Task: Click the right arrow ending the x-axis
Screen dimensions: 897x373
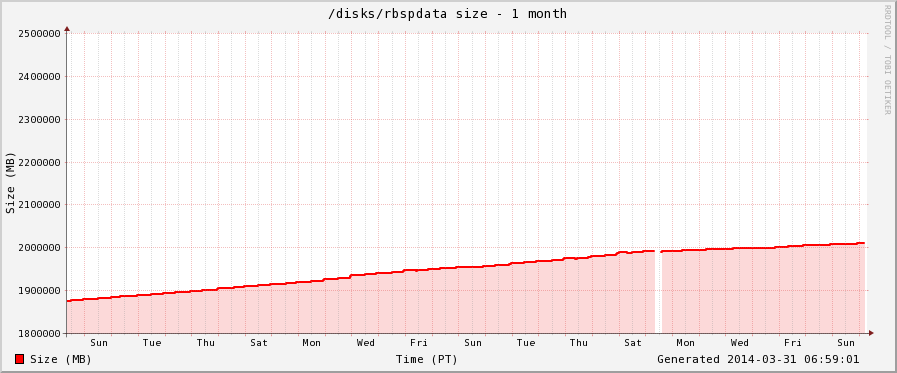Action: [871, 333]
